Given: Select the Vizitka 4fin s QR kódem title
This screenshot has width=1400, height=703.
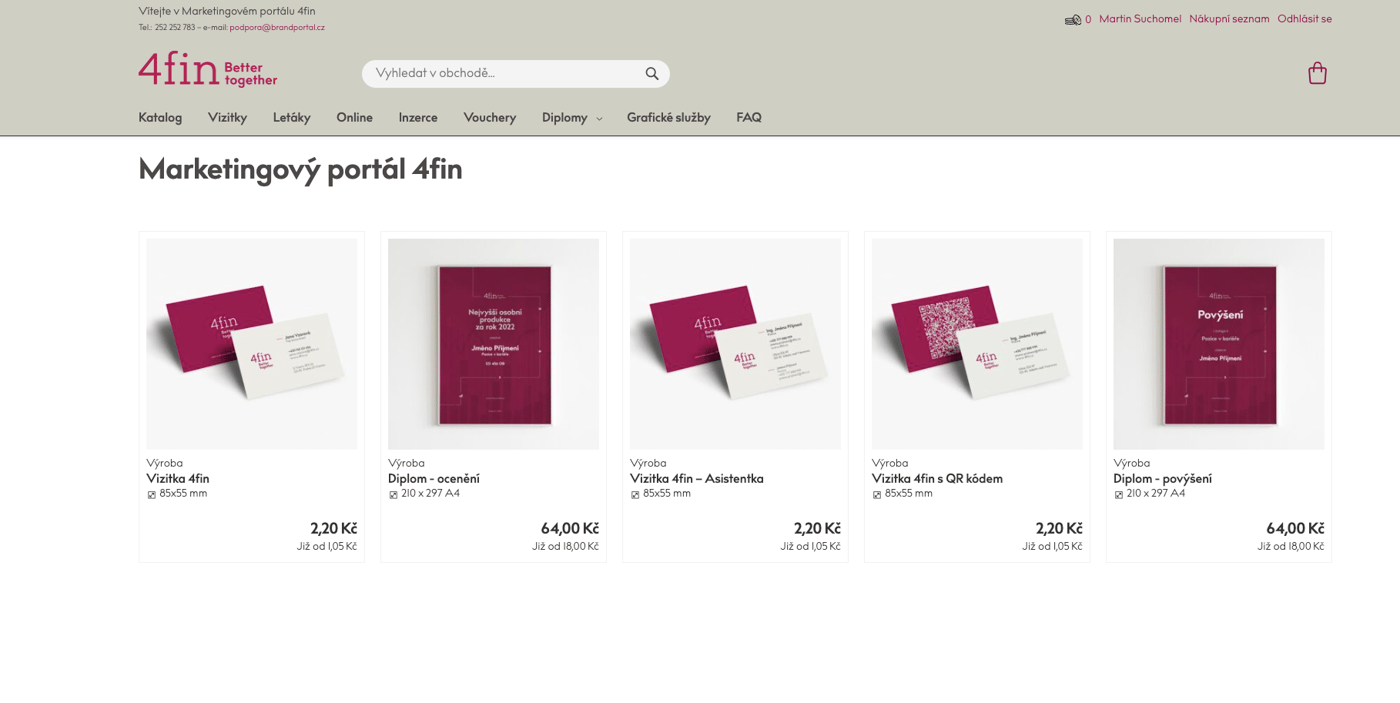Looking at the screenshot, I should [937, 479].
